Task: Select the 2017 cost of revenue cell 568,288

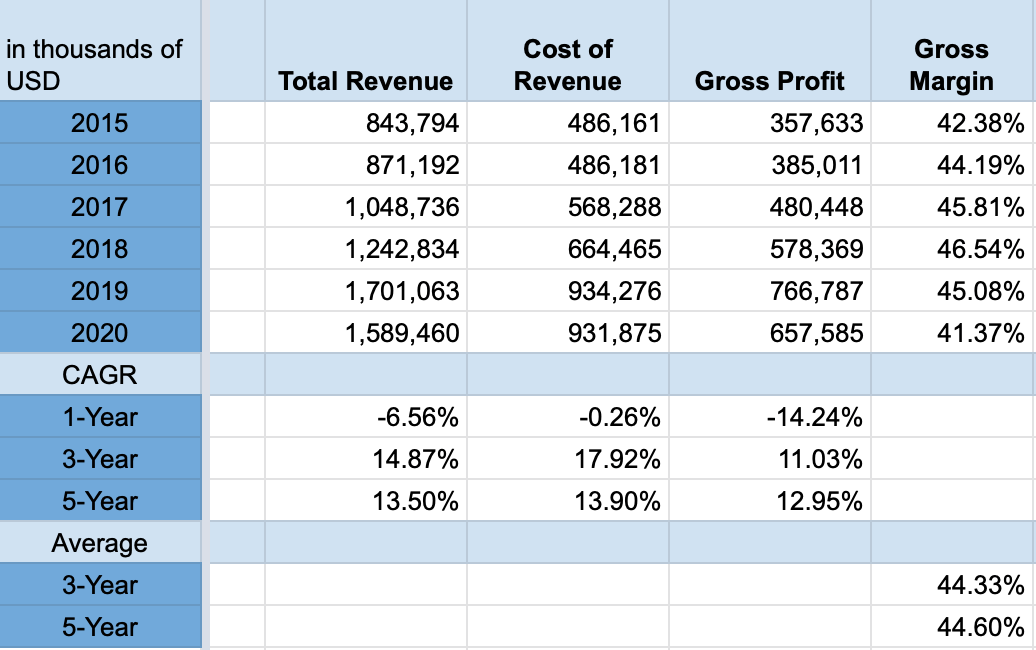Action: (x=614, y=207)
